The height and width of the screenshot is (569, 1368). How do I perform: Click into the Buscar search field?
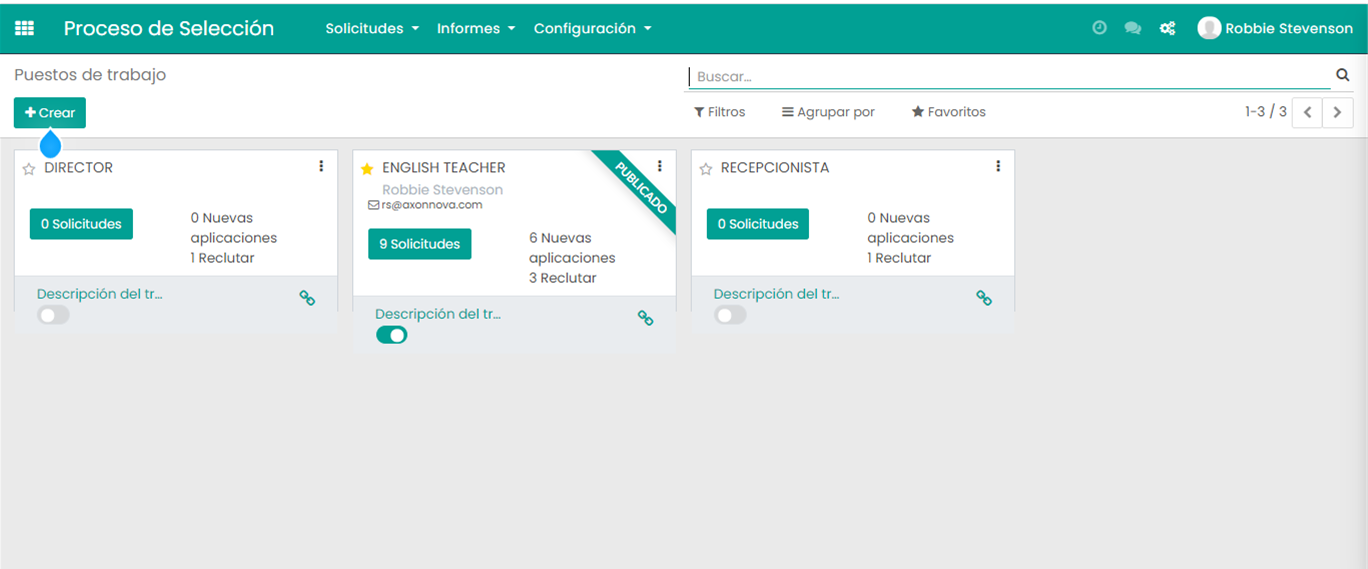[1008, 76]
